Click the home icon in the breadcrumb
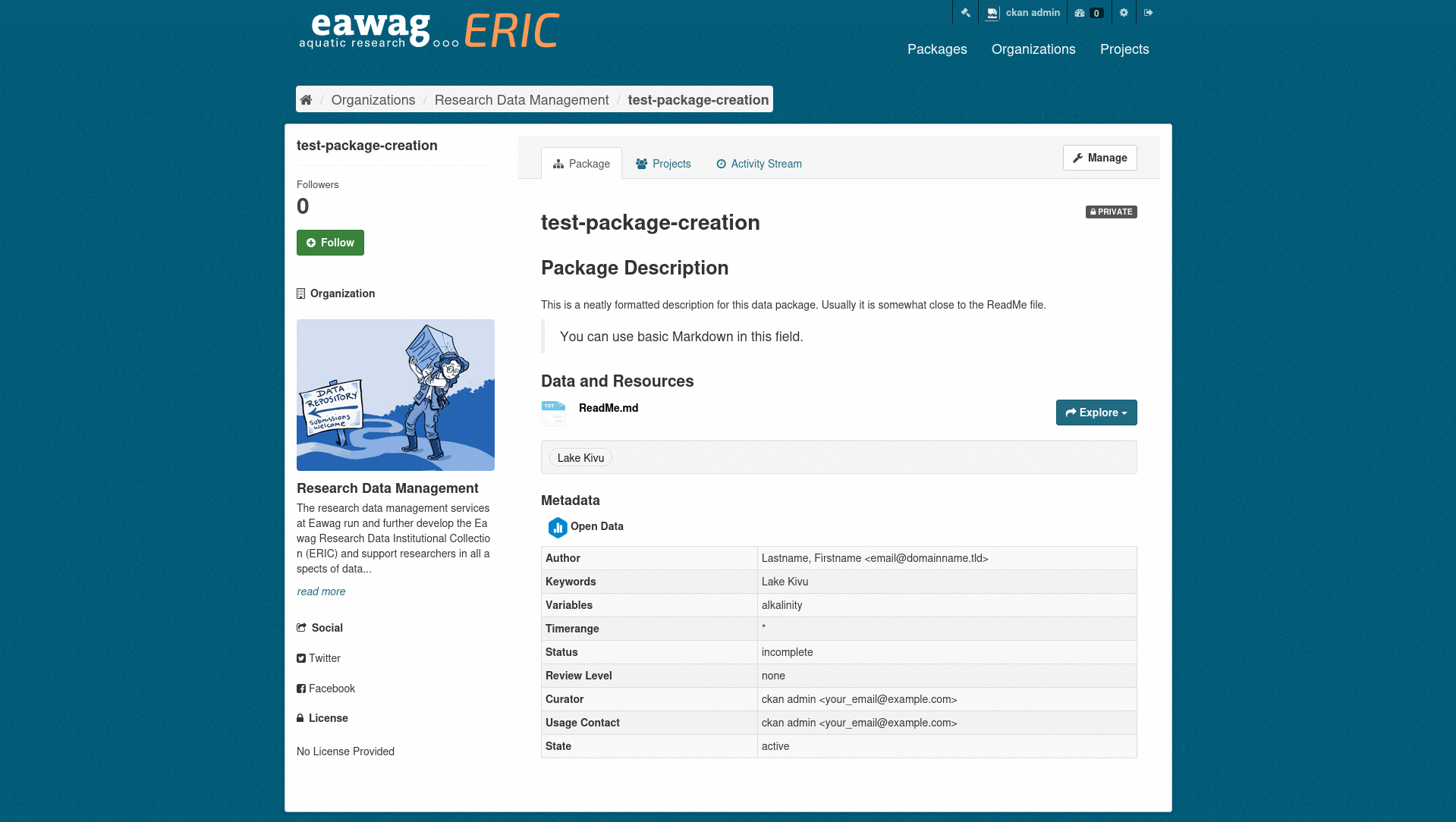Screen dimensions: 1456x822 point(306,100)
